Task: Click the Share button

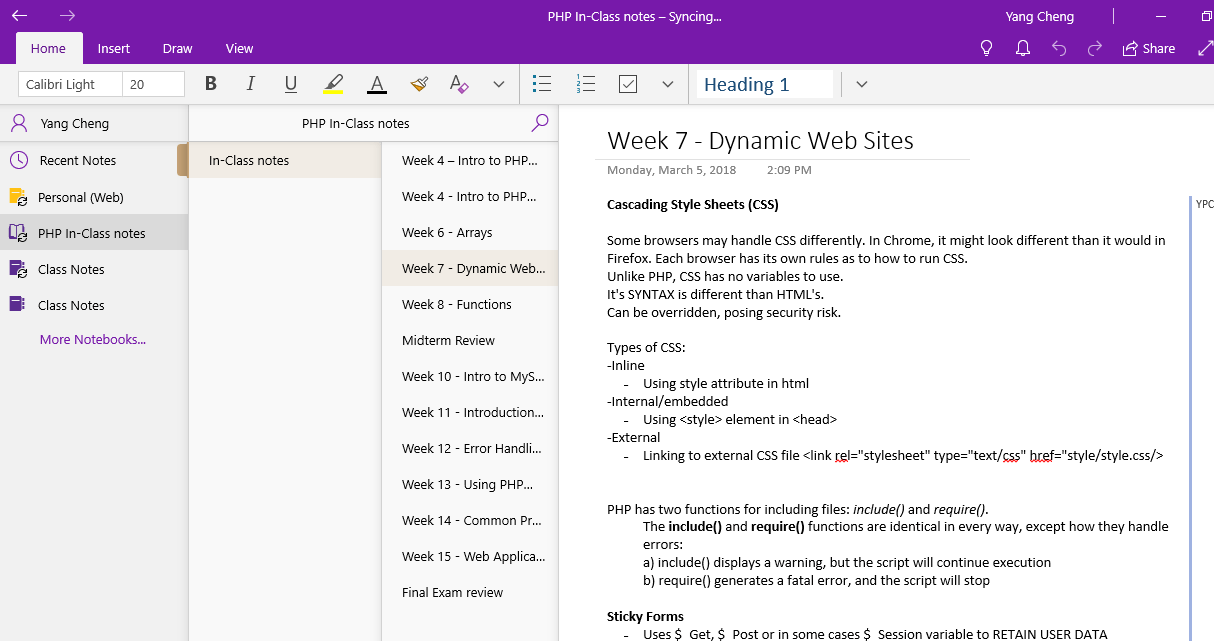Action: pyautogui.click(x=1148, y=47)
